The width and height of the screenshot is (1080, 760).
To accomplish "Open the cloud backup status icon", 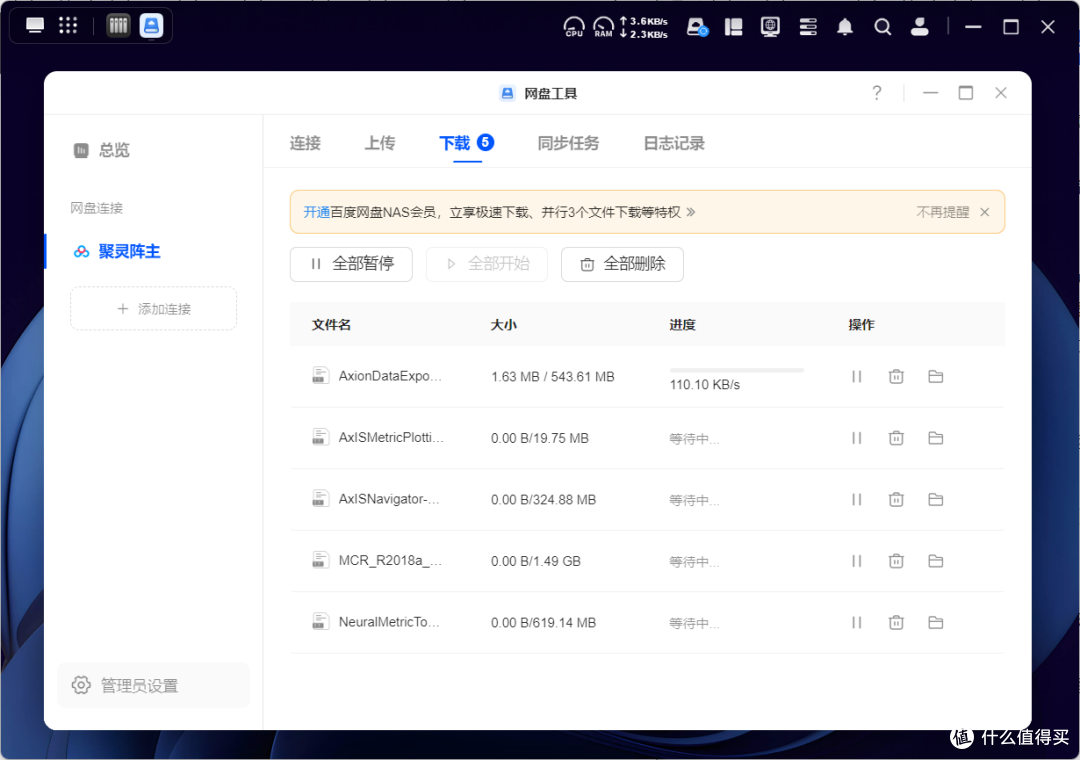I will pos(697,27).
